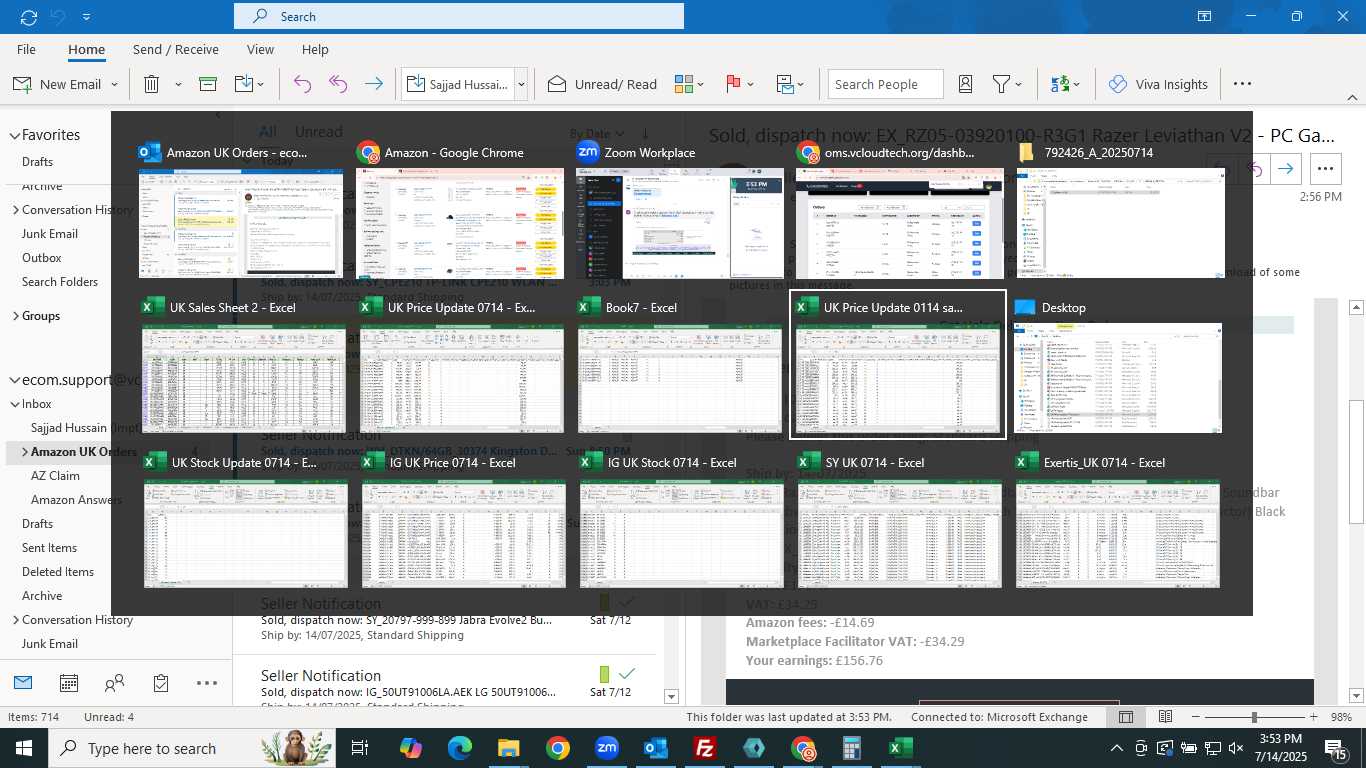Open the New Email dropdown arrow
The width and height of the screenshot is (1366, 768).
coord(114,85)
